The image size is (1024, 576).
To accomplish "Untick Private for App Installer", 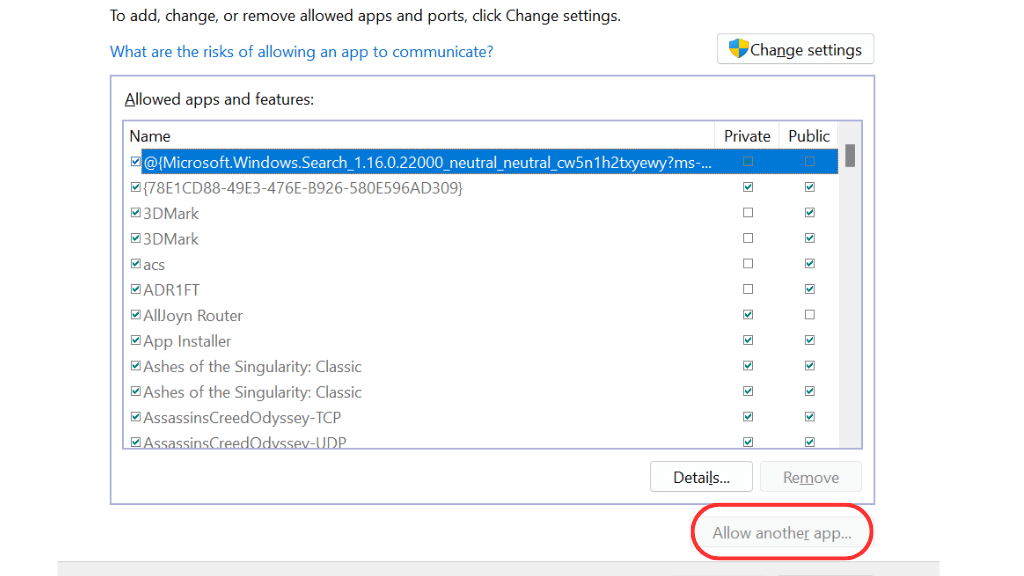I will coord(748,340).
